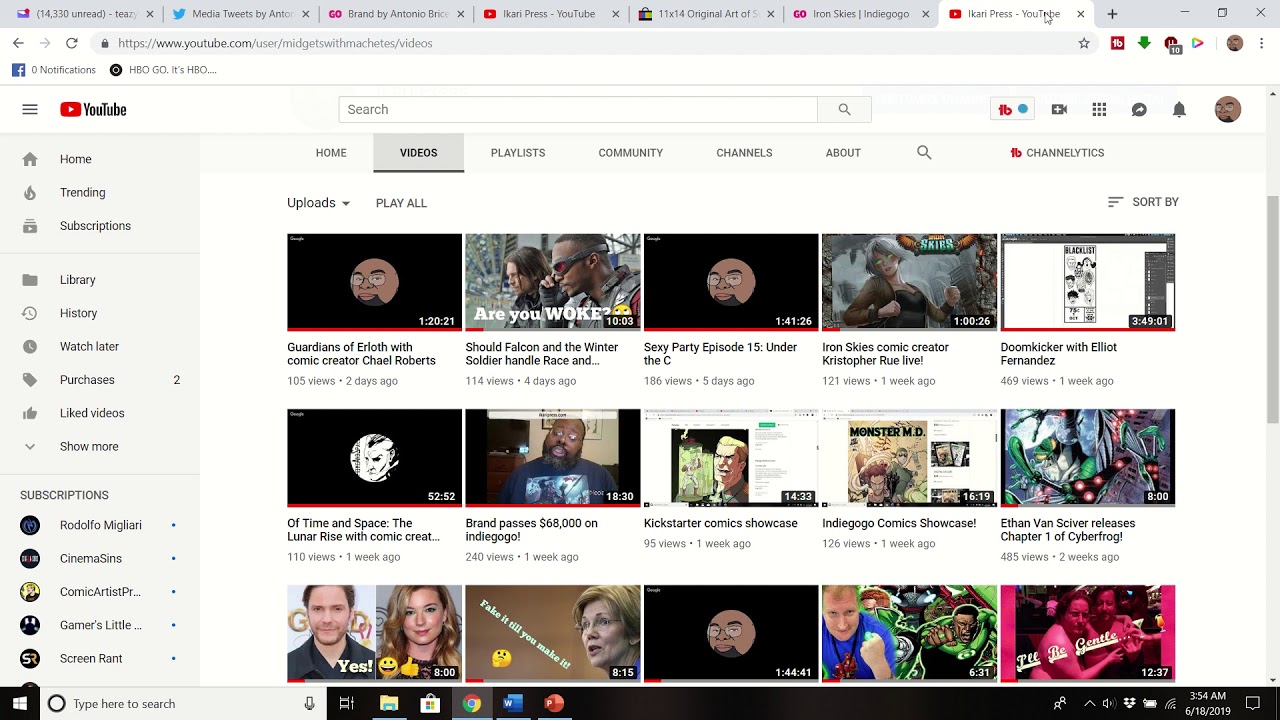Open the messages share icon

[1139, 110]
